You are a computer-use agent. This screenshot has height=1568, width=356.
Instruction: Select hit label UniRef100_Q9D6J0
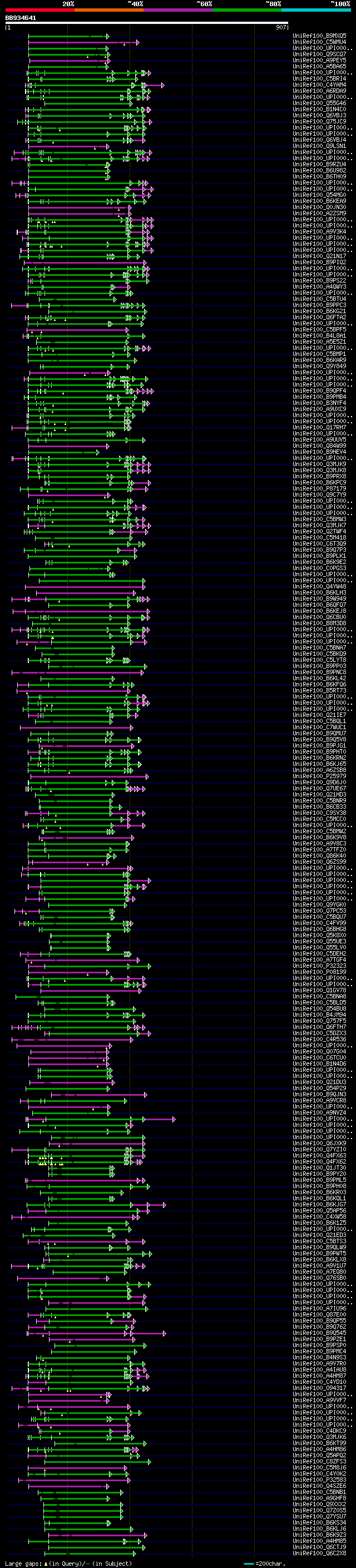click(x=319, y=782)
